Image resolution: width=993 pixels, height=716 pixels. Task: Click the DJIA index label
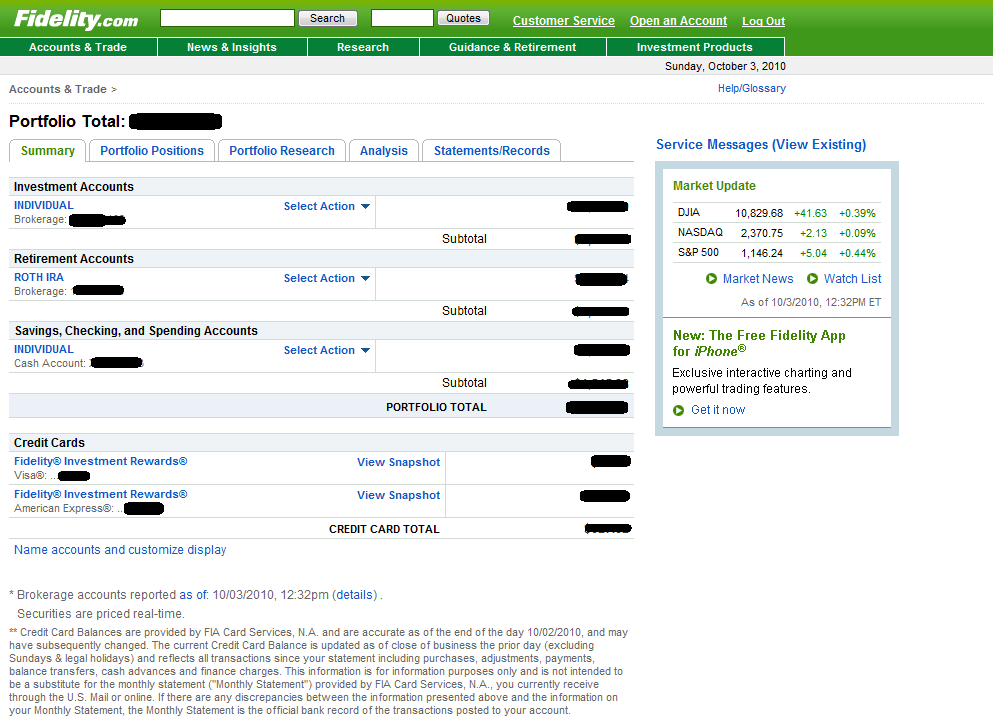(x=688, y=213)
